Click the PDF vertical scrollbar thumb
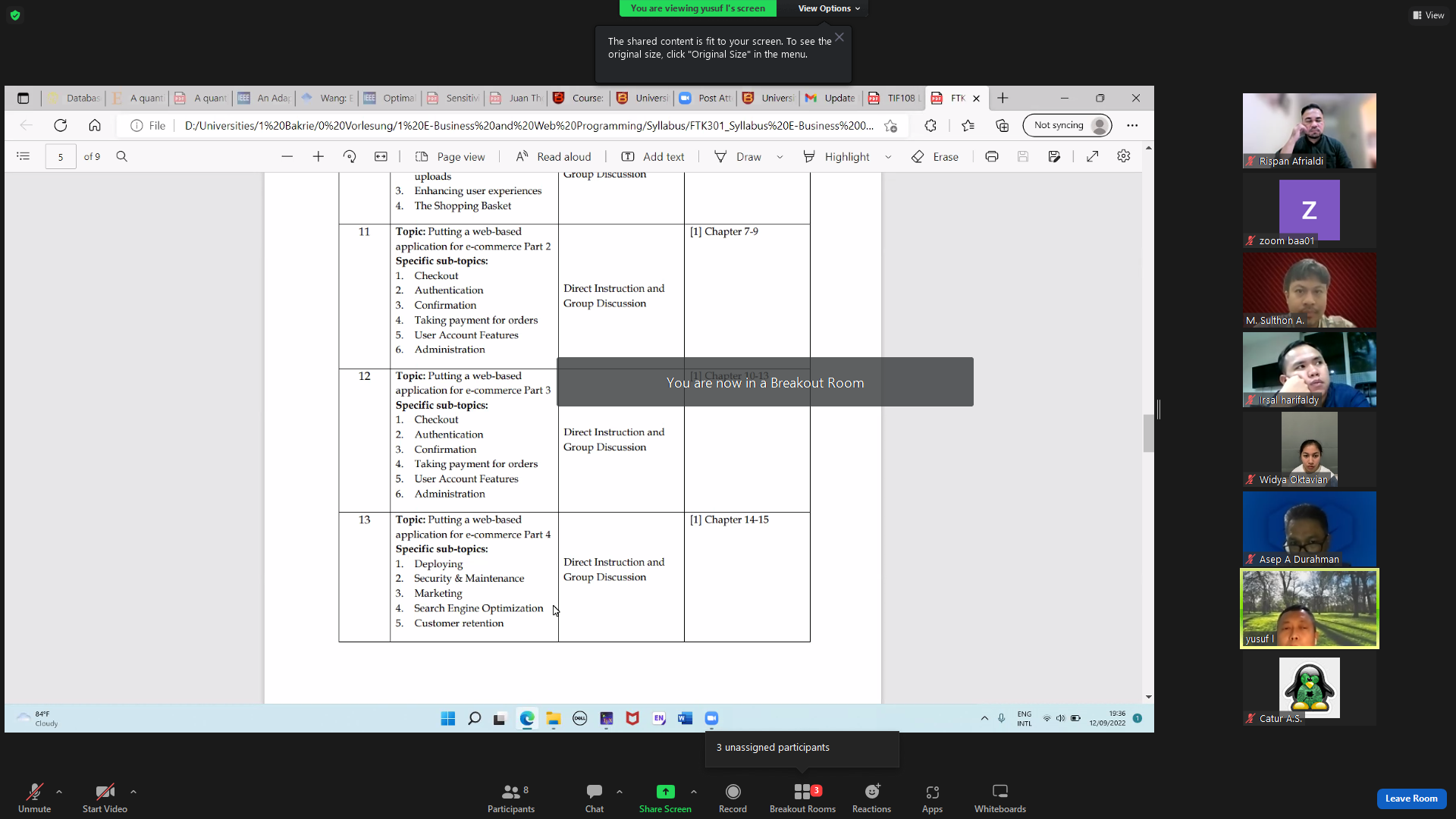 pyautogui.click(x=1148, y=433)
